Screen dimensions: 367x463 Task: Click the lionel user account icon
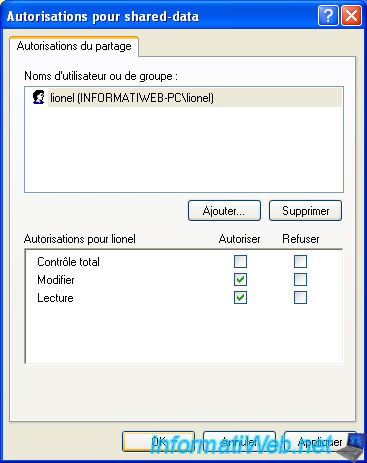[39, 97]
